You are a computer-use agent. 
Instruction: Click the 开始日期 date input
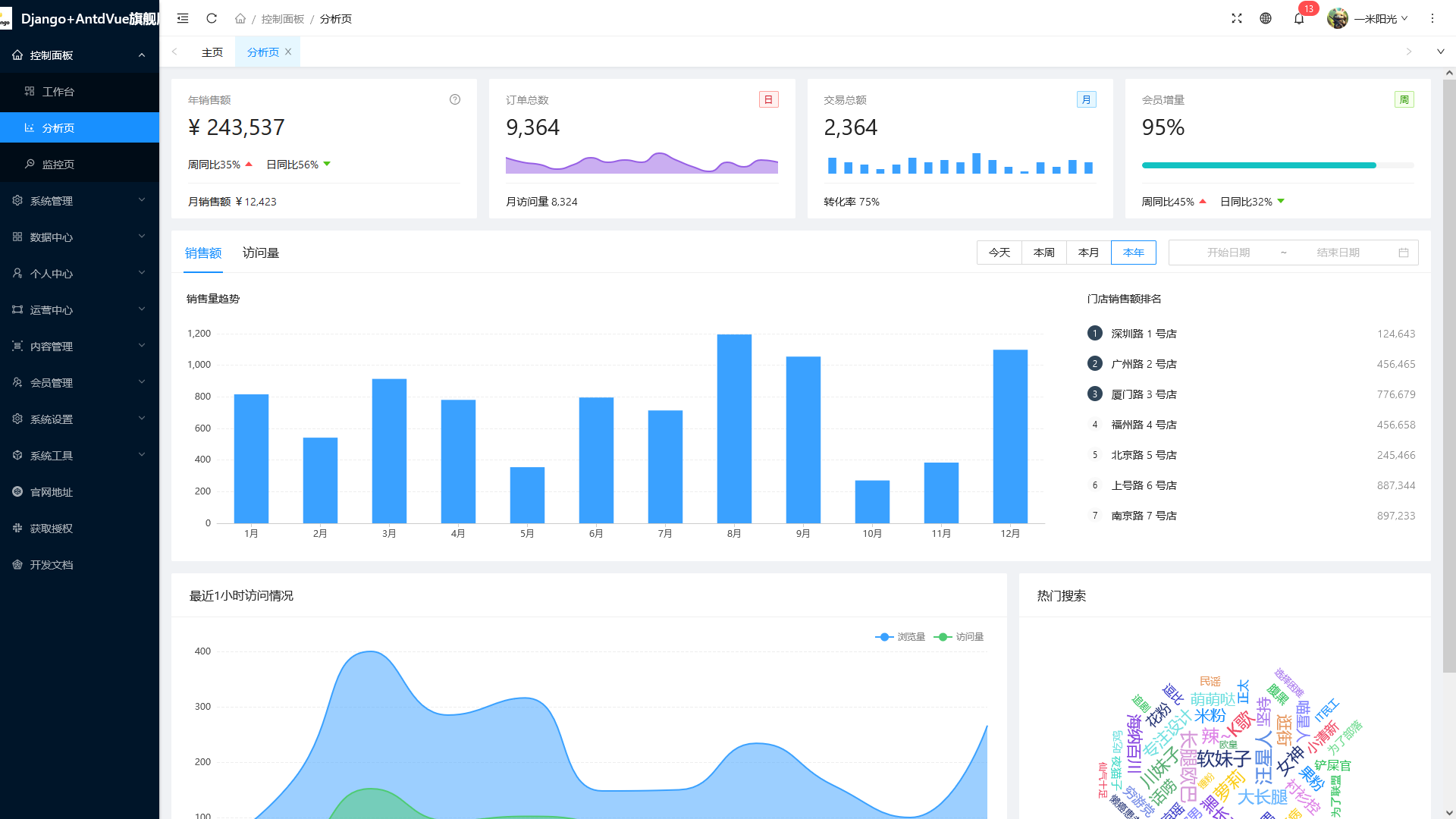point(1228,253)
